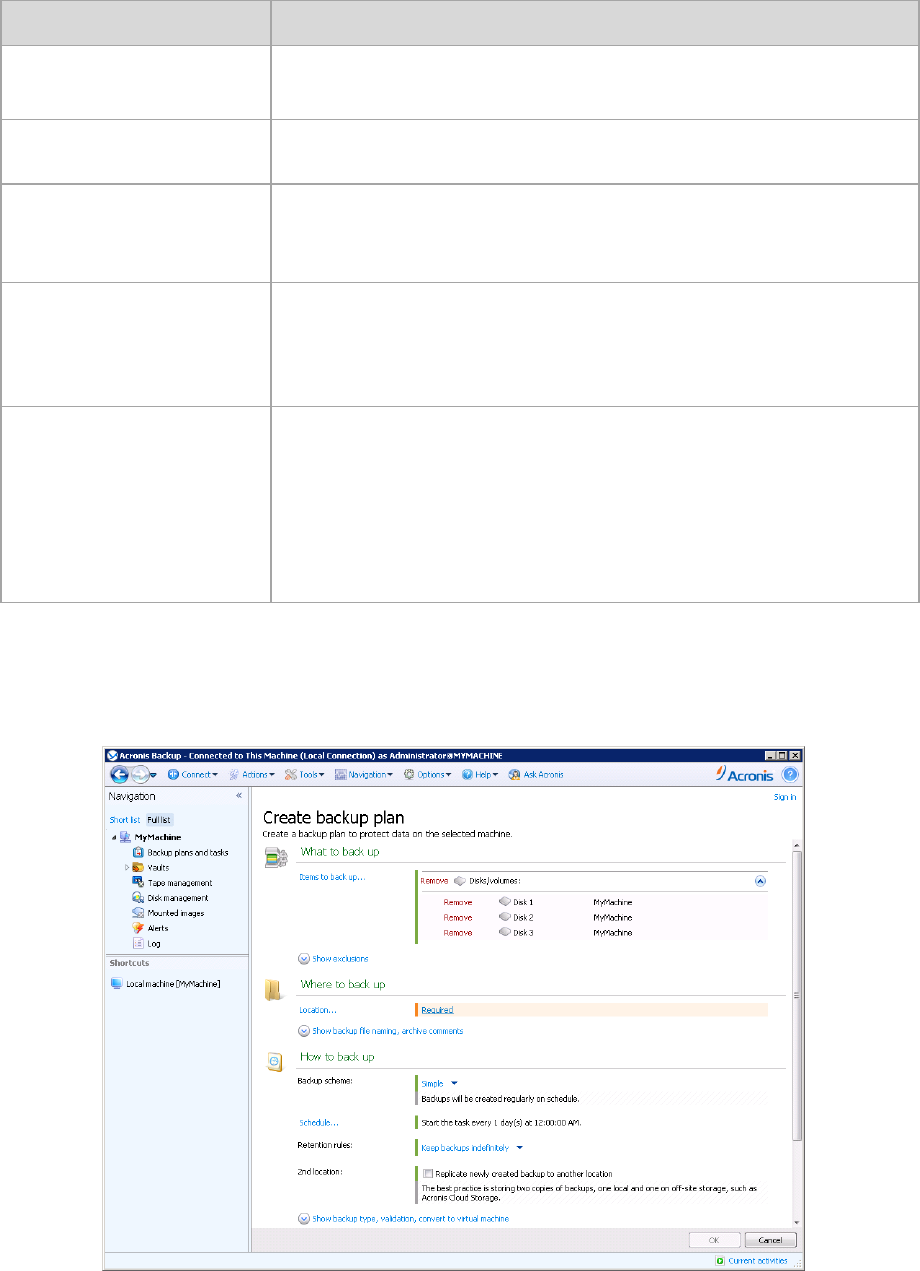Click the Required location link
Image resolution: width=920 pixels, height=1271 pixels.
(x=437, y=1010)
